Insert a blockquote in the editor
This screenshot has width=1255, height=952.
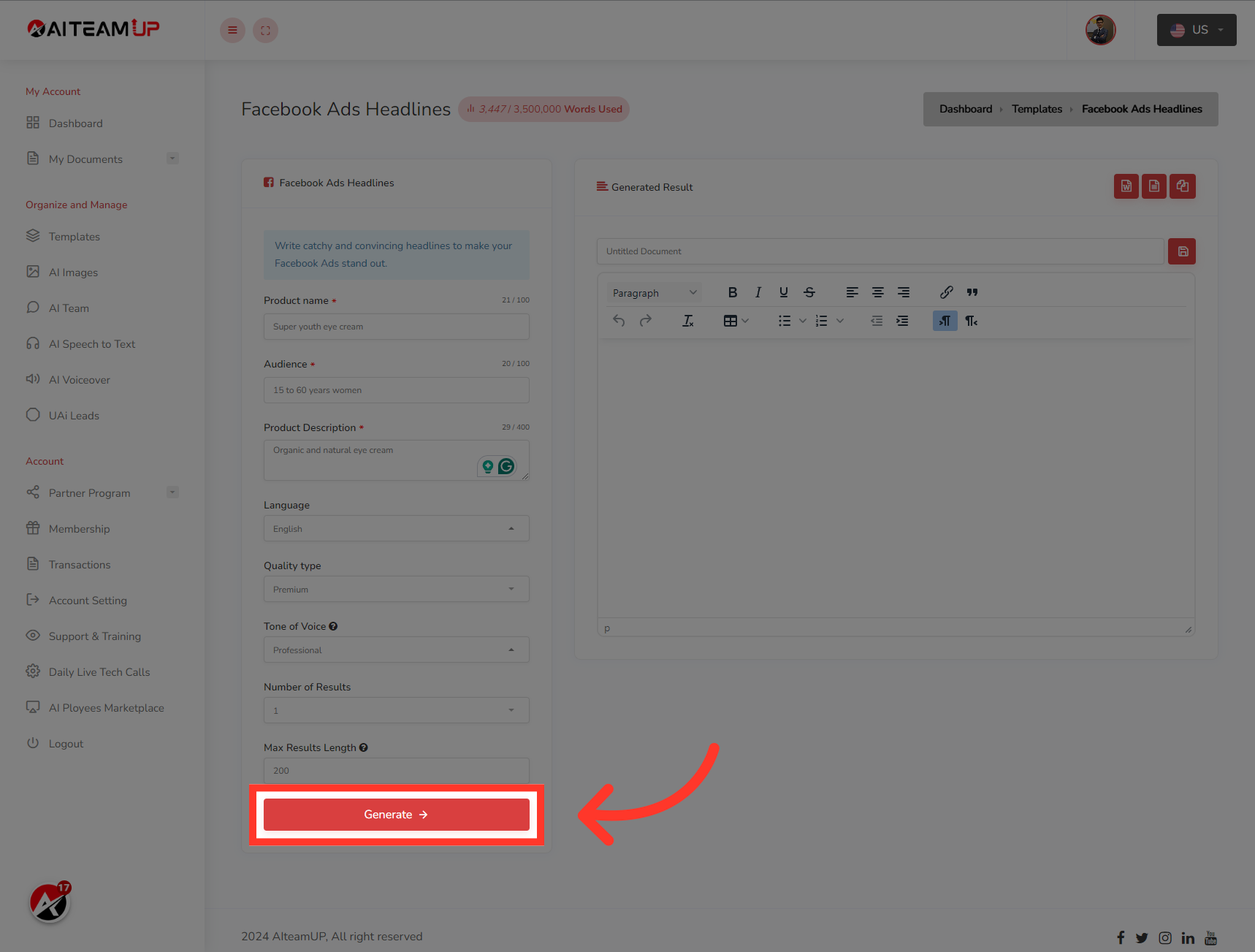pos(972,292)
